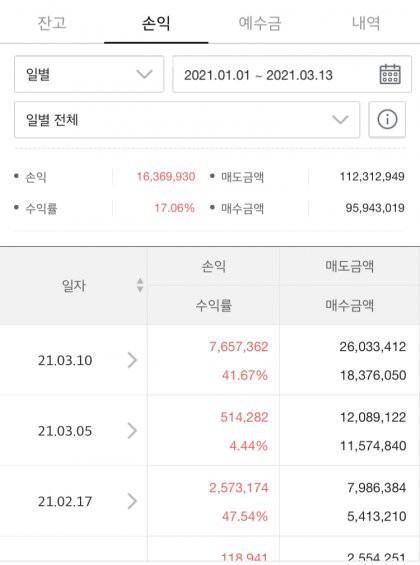Screen dimensions: 420x565
Task: Expand the 일별 period dropdown
Action: tap(89, 74)
